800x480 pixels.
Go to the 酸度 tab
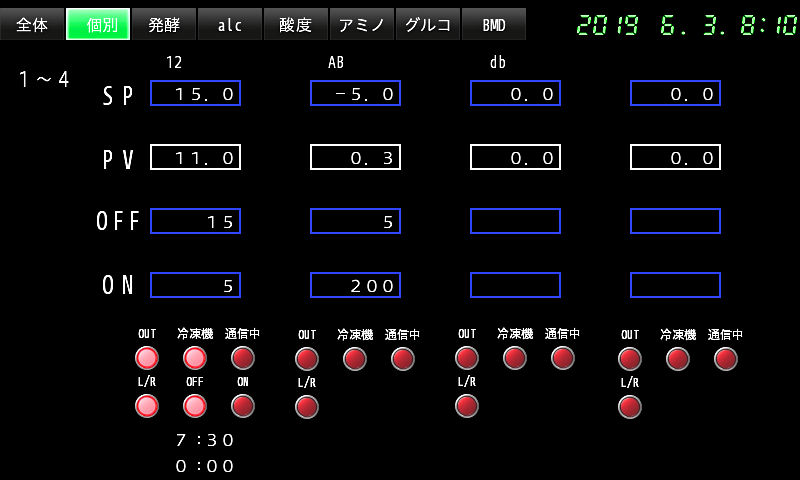(296, 24)
